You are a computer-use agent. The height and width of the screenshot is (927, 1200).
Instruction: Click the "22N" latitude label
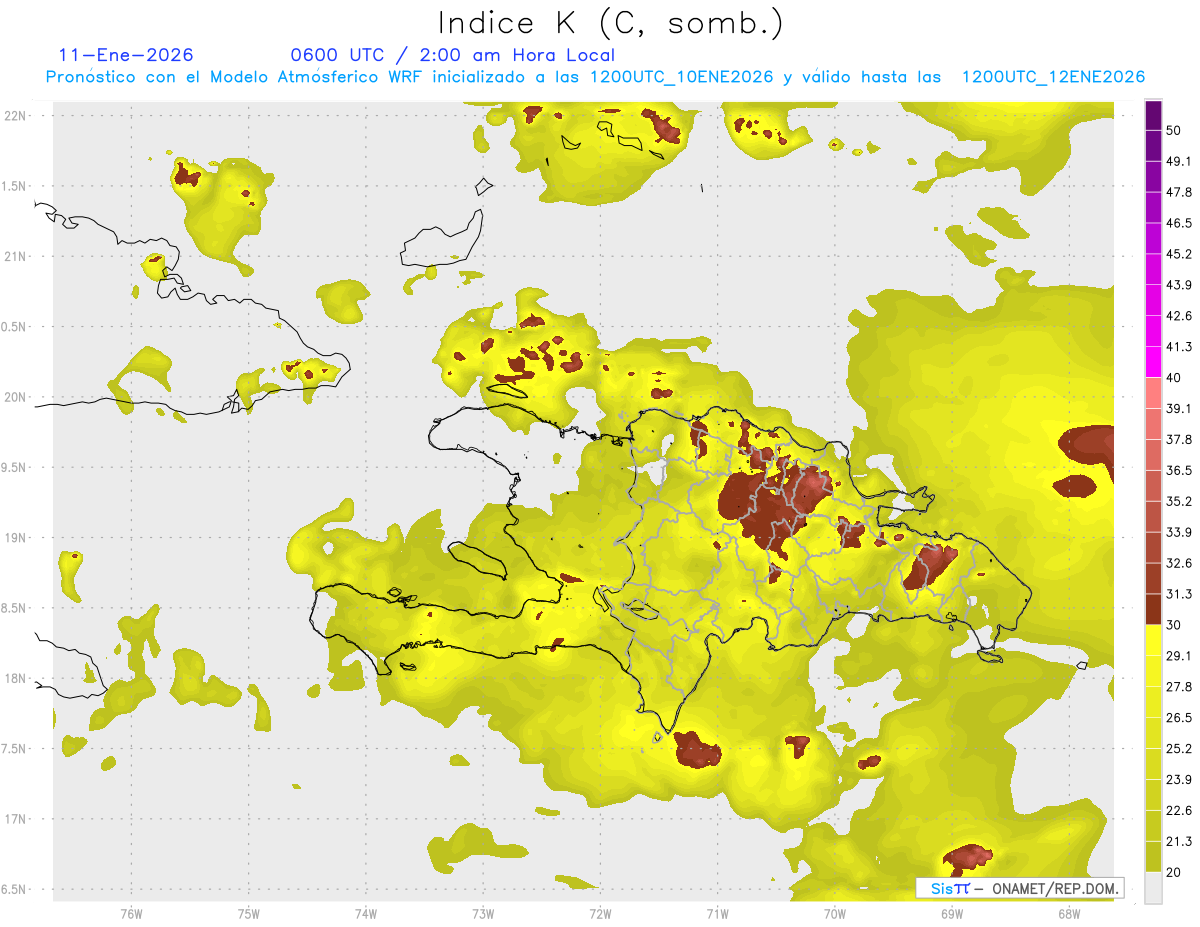point(17,116)
